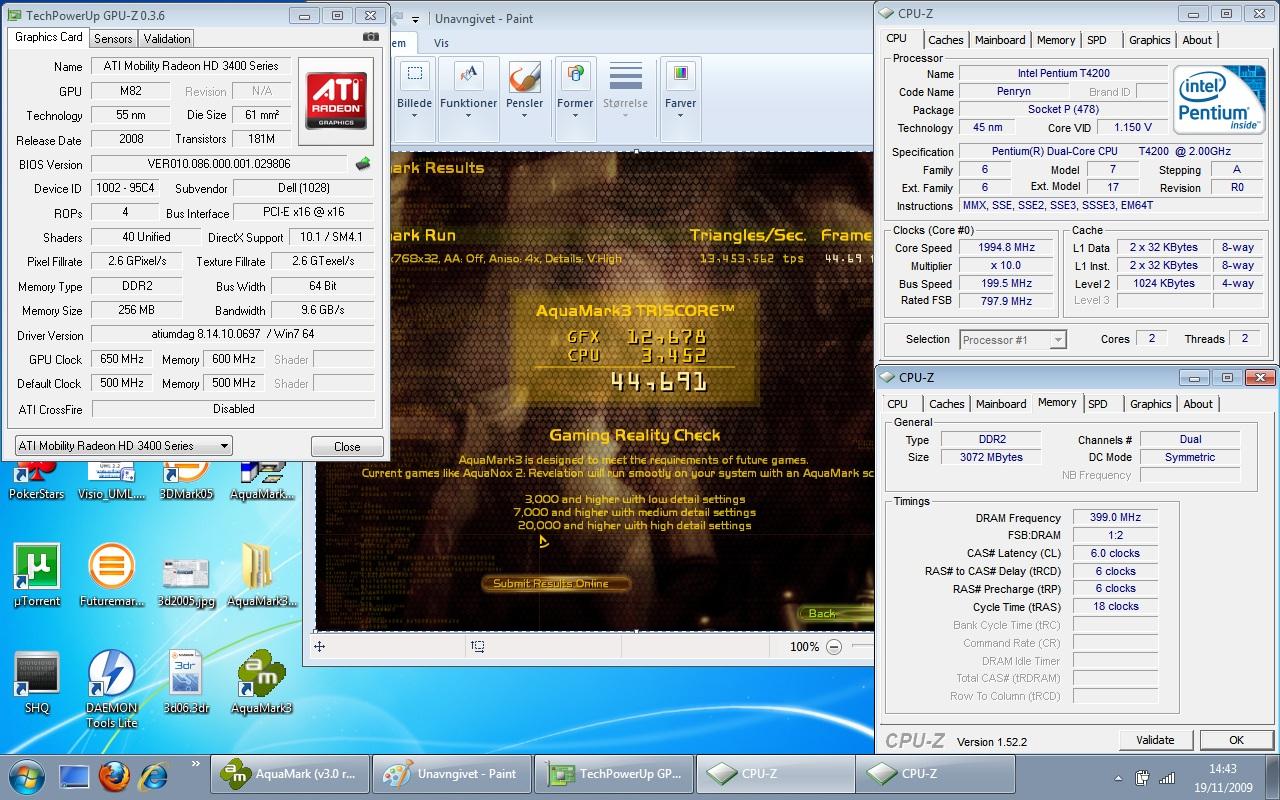This screenshot has height=800, width=1280.
Task: Click the Show desktop strip beside the clock
Action: coord(1271,777)
